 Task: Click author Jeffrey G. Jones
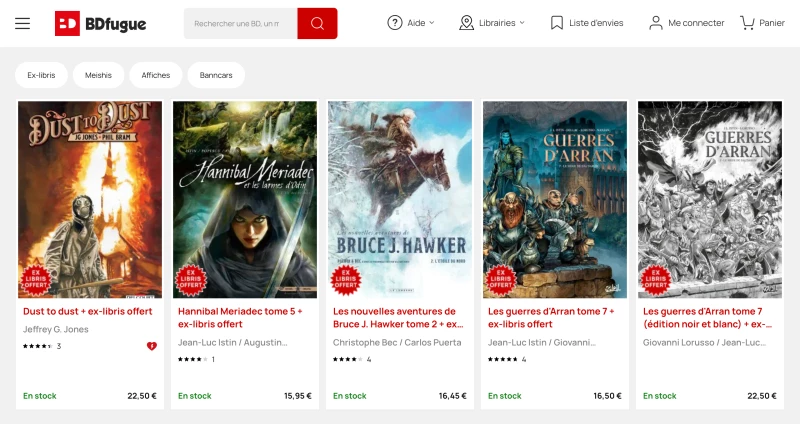56,330
